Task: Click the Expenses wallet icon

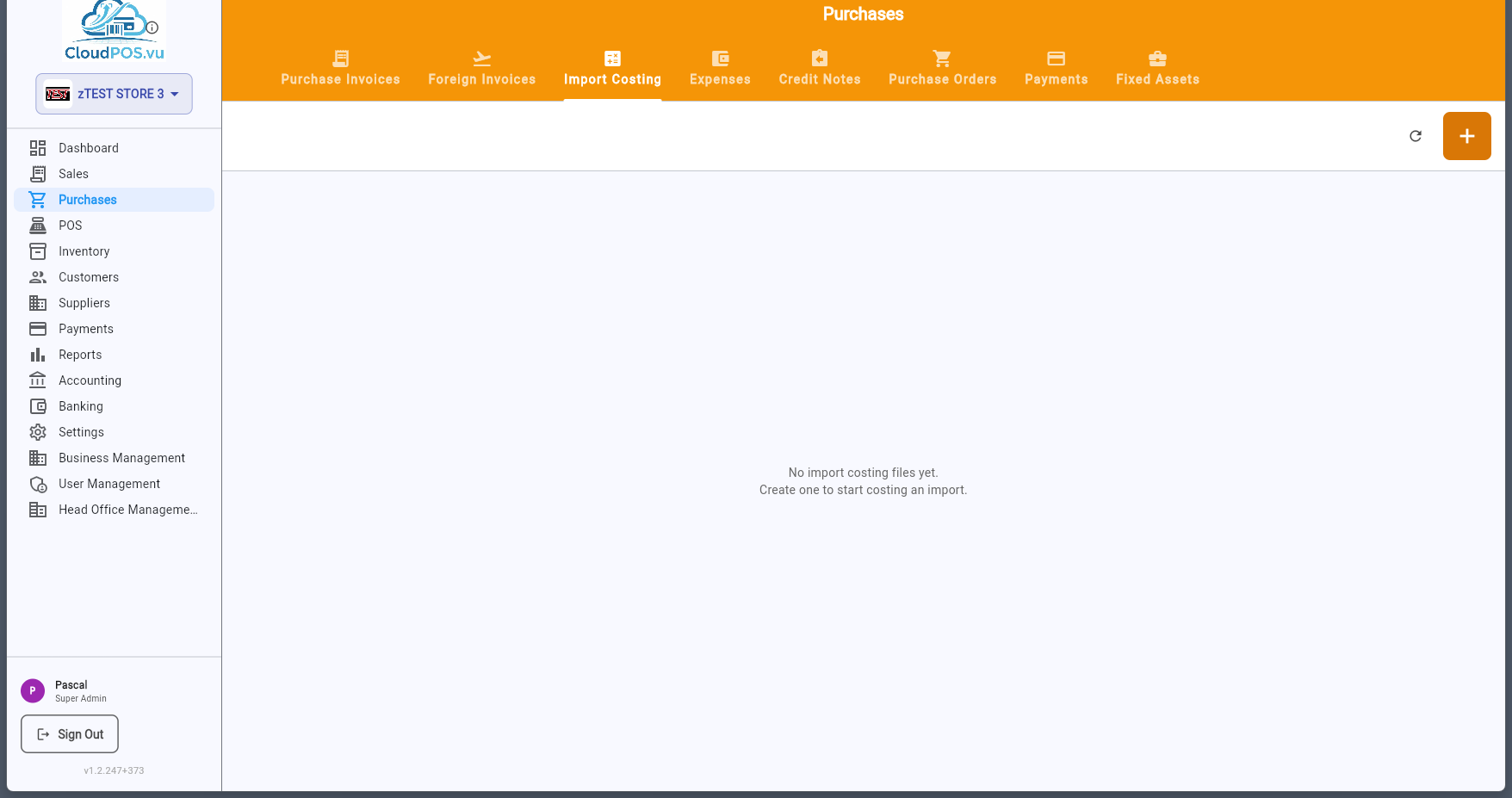Action: (721, 59)
